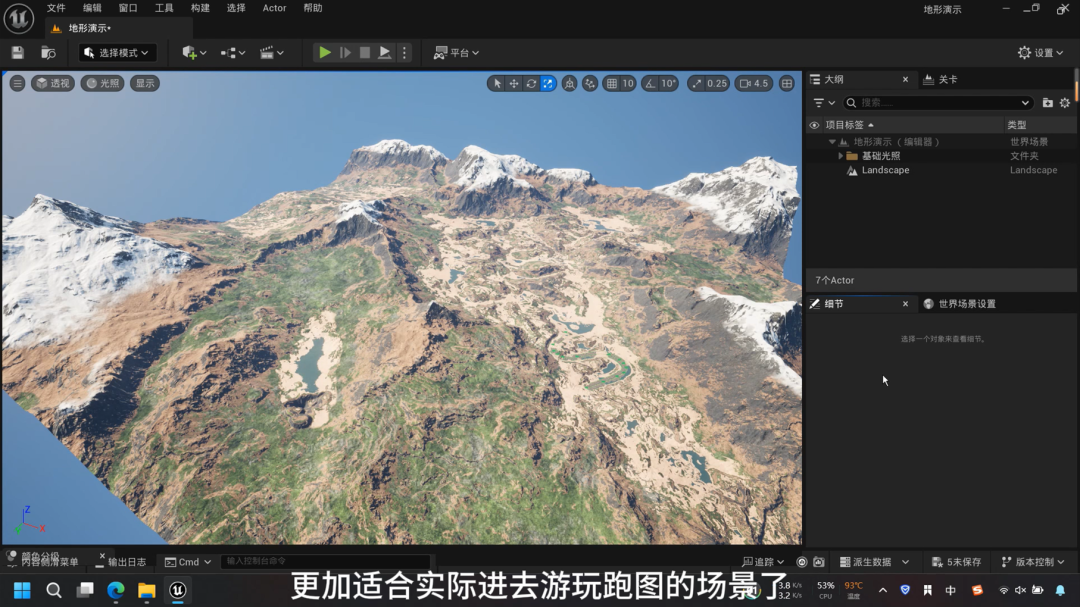
Task: Choose the rotate tool
Action: coord(531,83)
